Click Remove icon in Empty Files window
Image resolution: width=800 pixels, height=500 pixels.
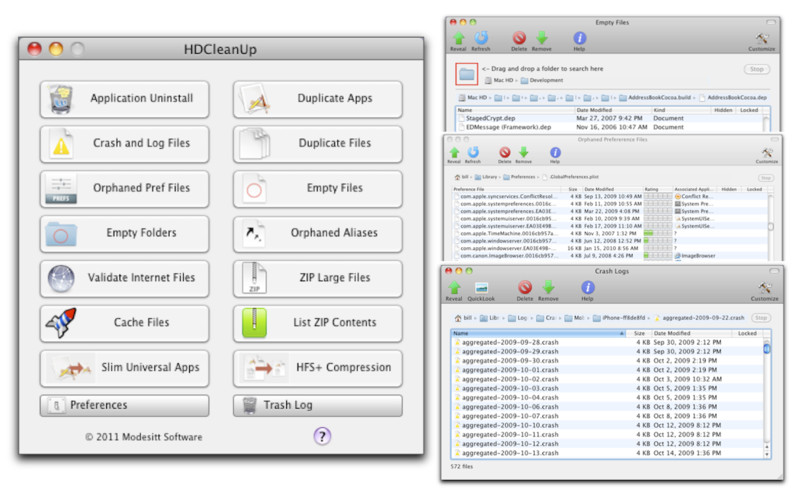541,40
